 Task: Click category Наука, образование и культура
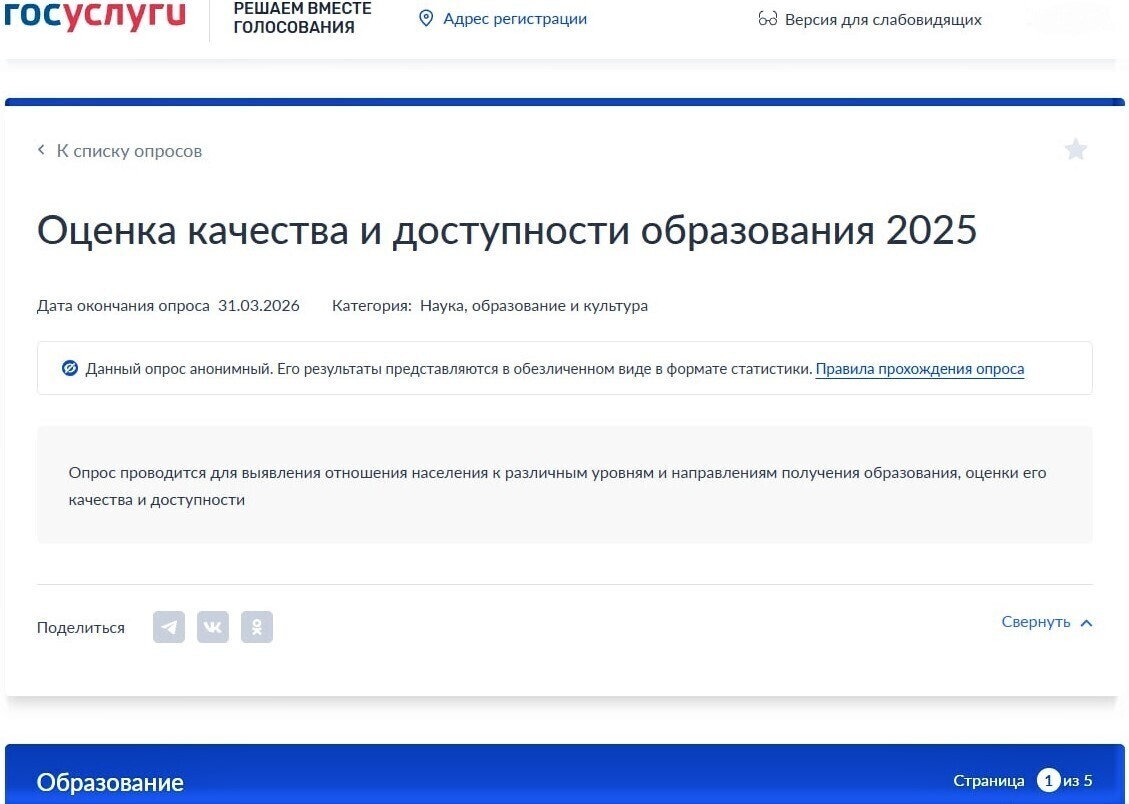(x=533, y=306)
